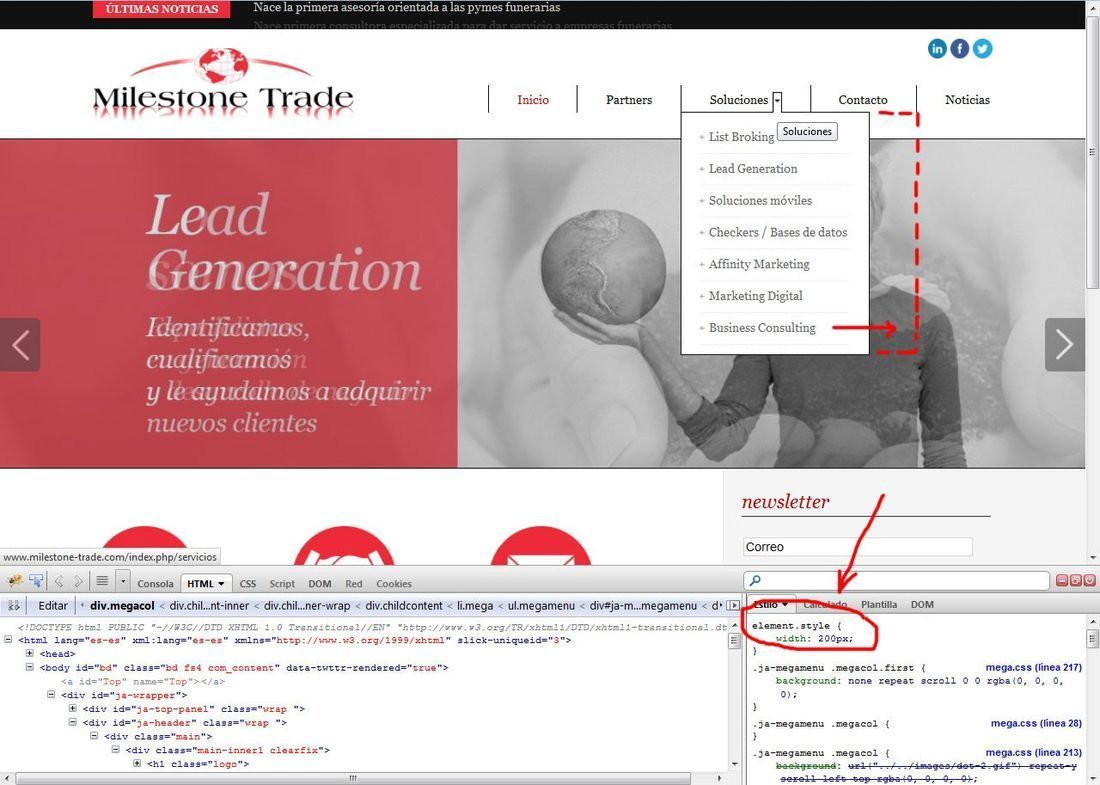Show the Firebug command line list icon
The height and width of the screenshot is (785, 1100).
(x=102, y=582)
